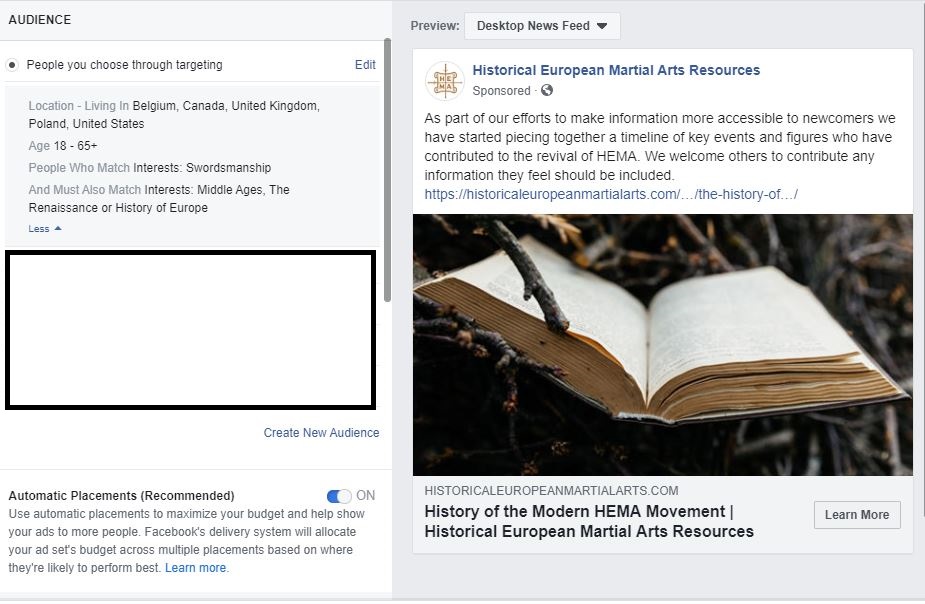Open the Desktop News Feed preview dropdown
Viewport: 925px width, 604px height.
click(x=542, y=26)
